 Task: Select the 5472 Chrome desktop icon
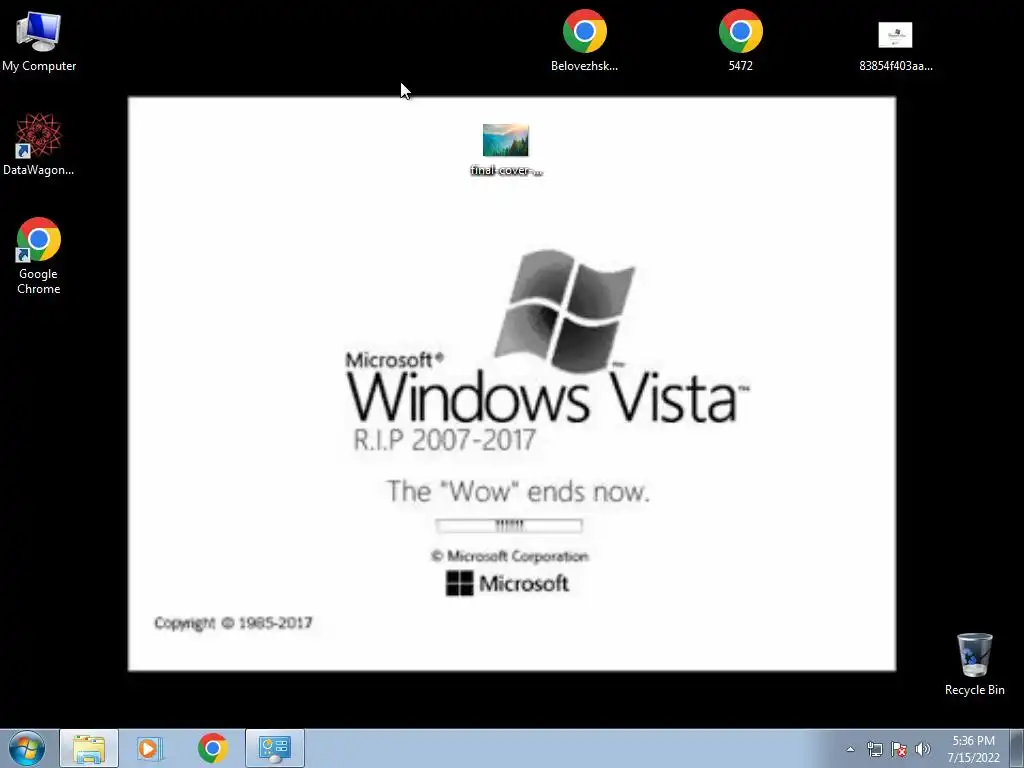[x=741, y=40]
